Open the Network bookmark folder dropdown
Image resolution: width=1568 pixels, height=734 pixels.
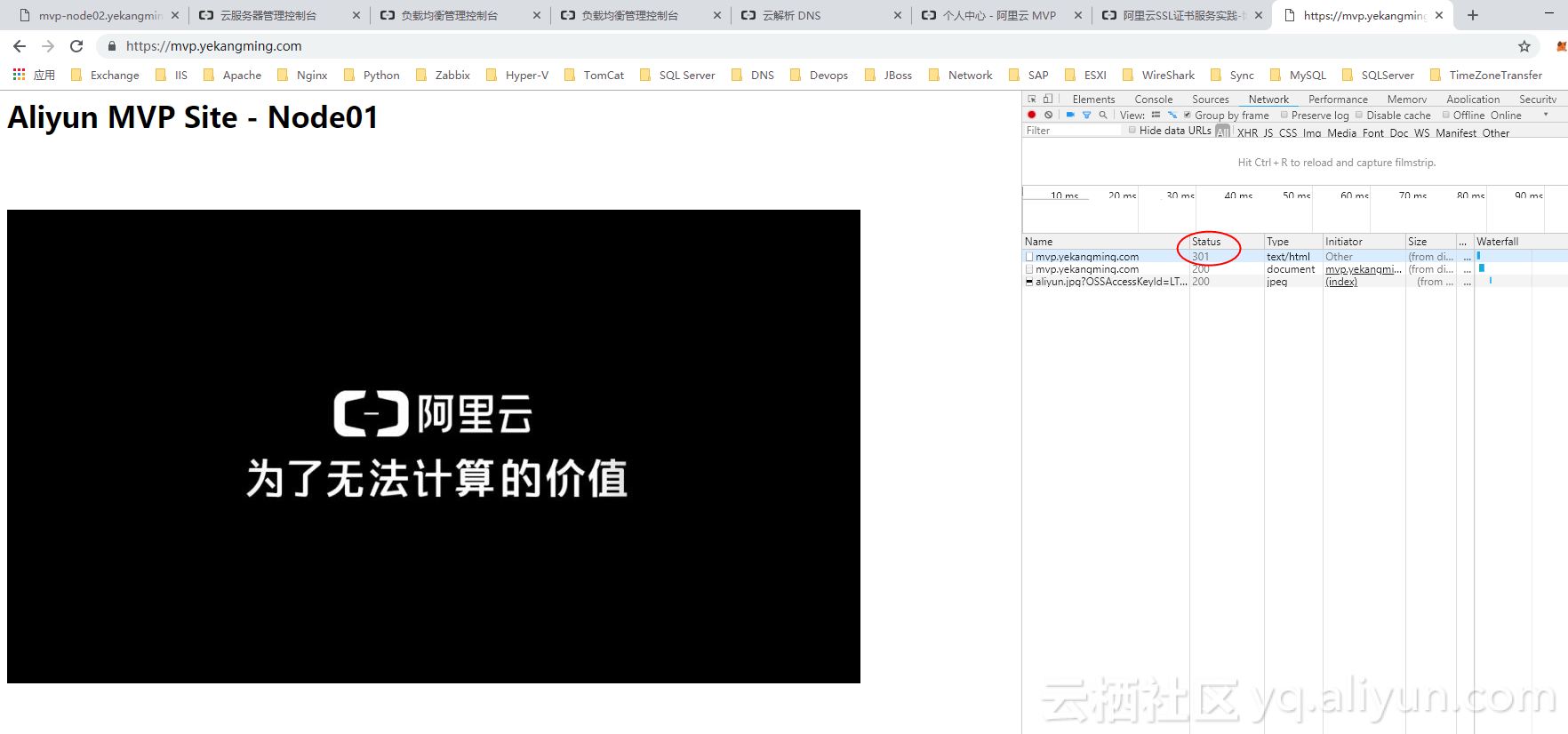coord(960,75)
